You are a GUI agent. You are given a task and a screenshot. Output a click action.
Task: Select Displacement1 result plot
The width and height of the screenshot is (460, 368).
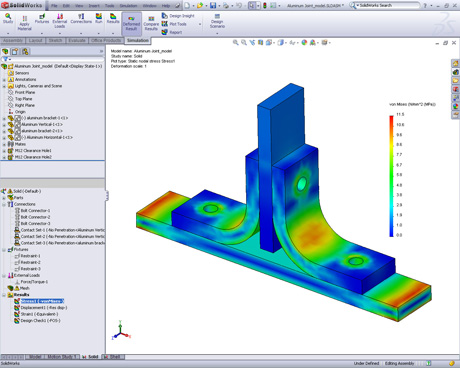[44, 307]
